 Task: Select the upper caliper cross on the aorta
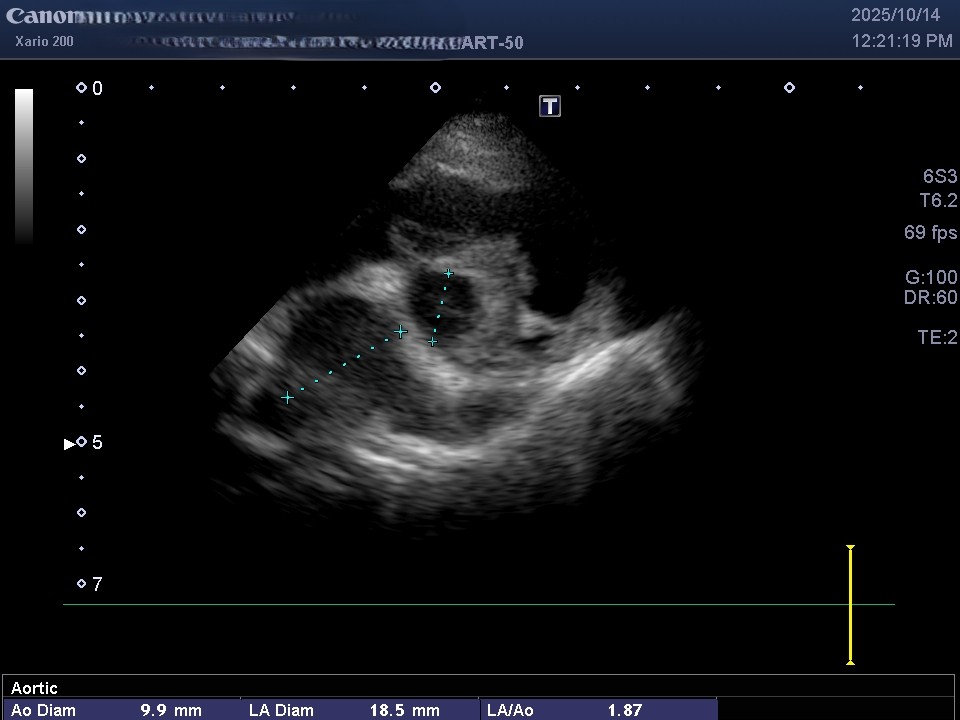click(x=449, y=273)
